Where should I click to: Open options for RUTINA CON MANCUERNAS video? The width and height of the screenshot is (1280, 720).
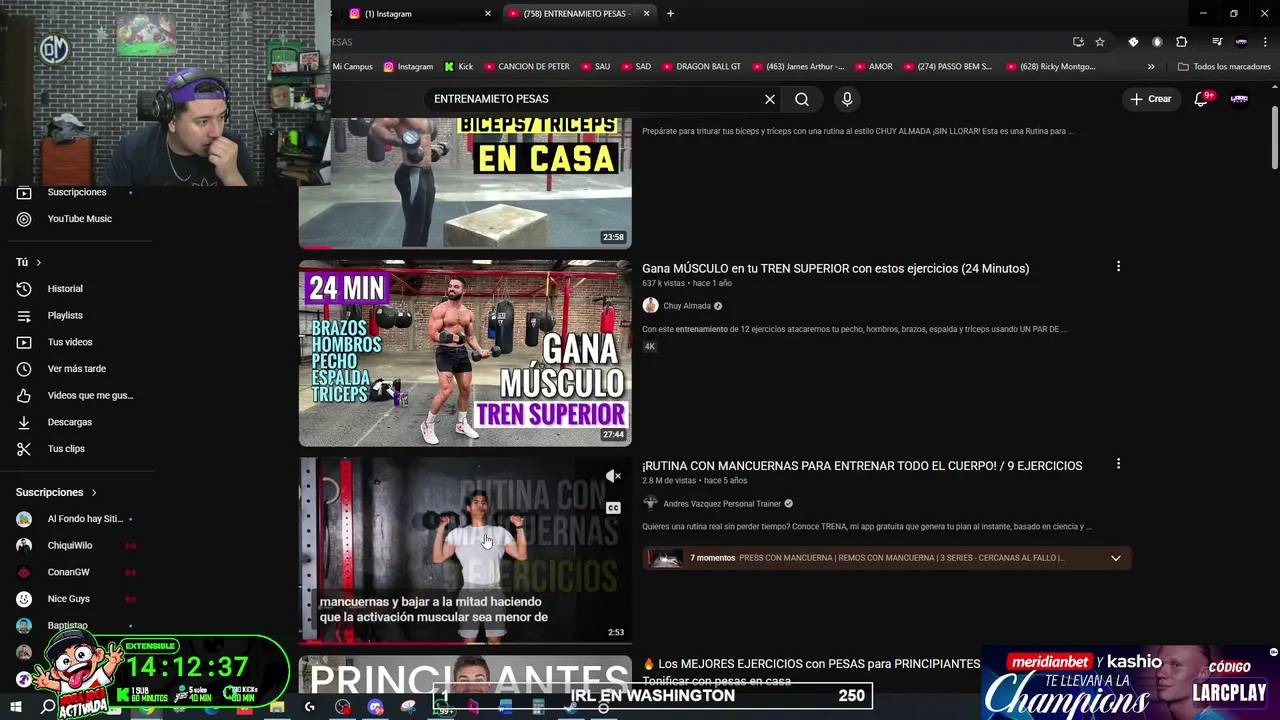(1118, 464)
